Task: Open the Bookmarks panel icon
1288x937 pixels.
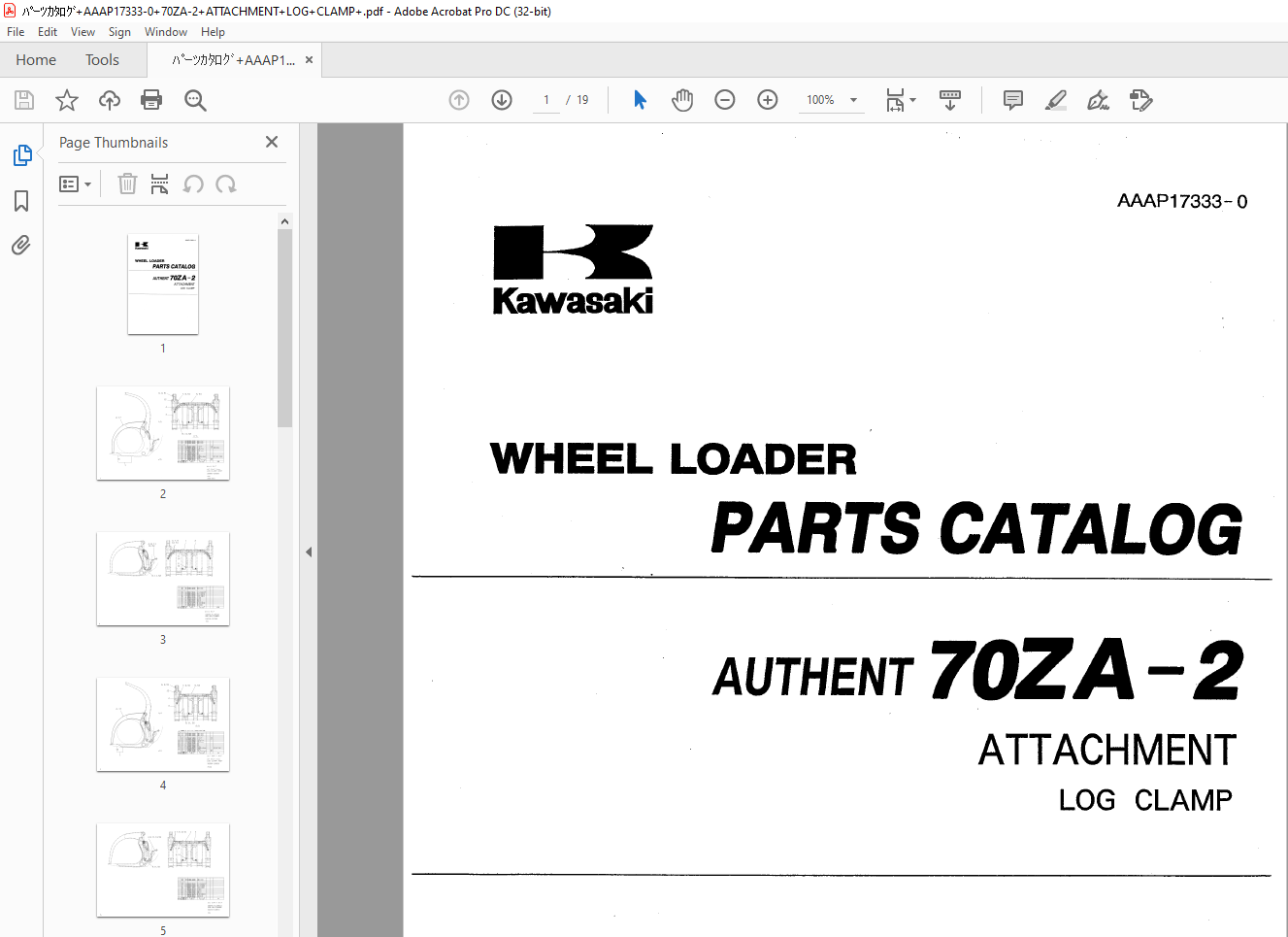Action: click(x=21, y=201)
